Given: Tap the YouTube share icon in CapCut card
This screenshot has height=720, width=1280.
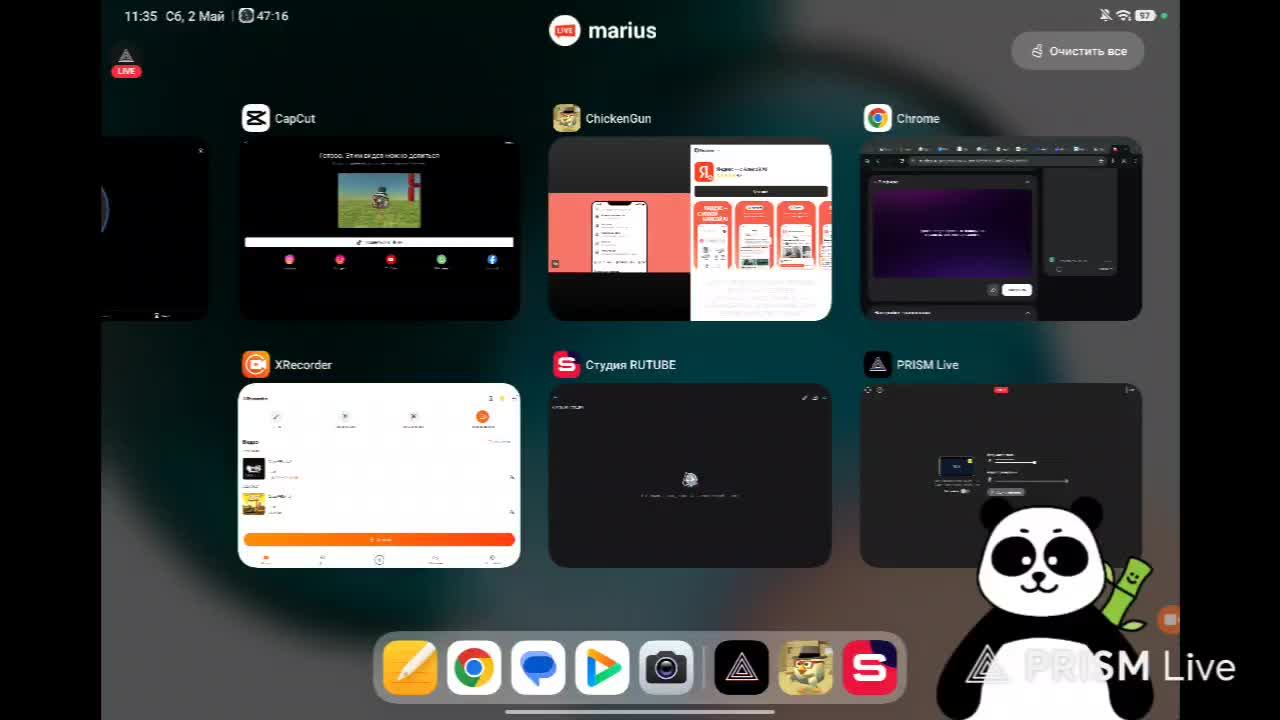Looking at the screenshot, I should point(391,260).
